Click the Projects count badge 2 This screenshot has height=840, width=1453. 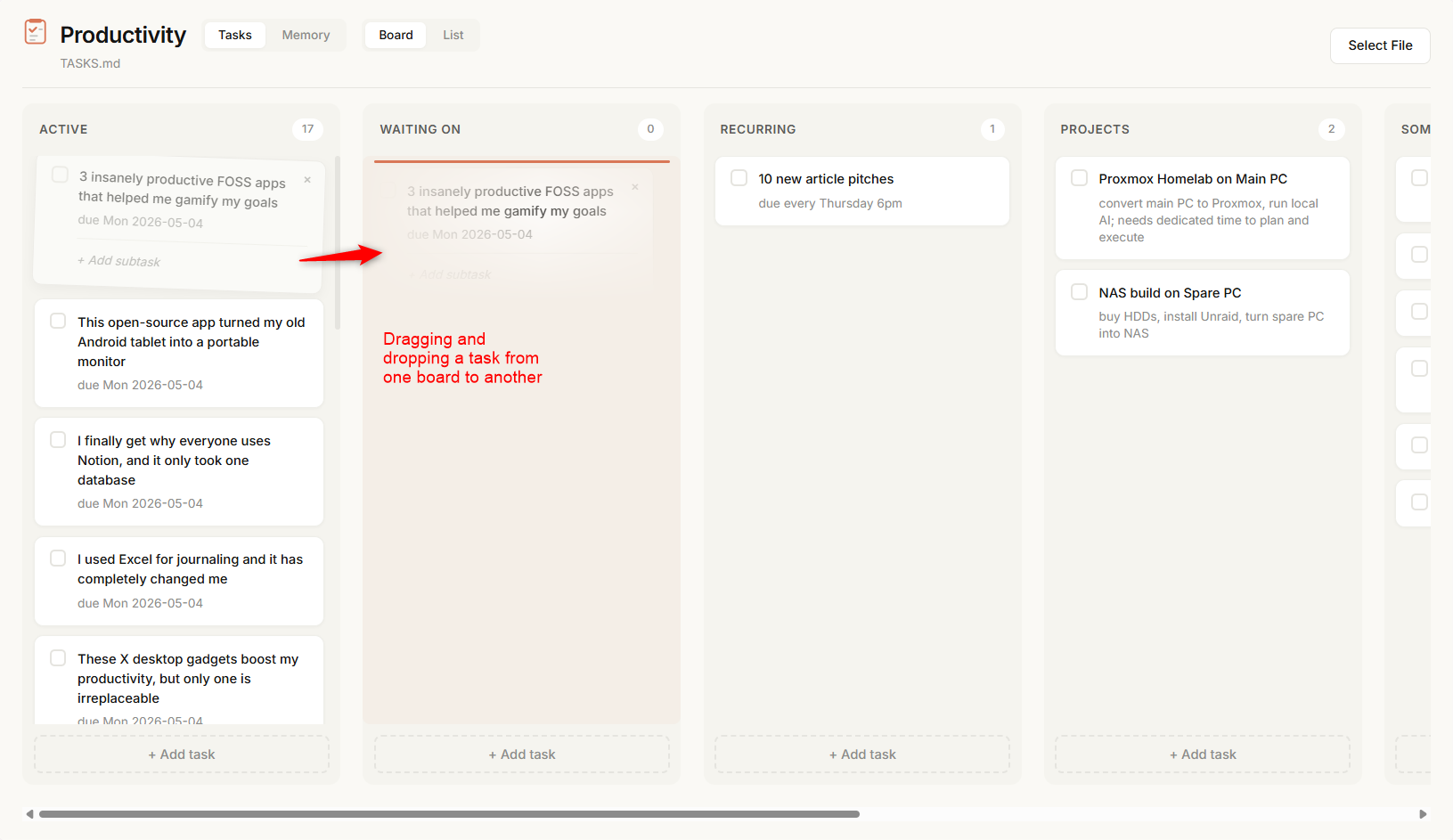pyautogui.click(x=1332, y=129)
